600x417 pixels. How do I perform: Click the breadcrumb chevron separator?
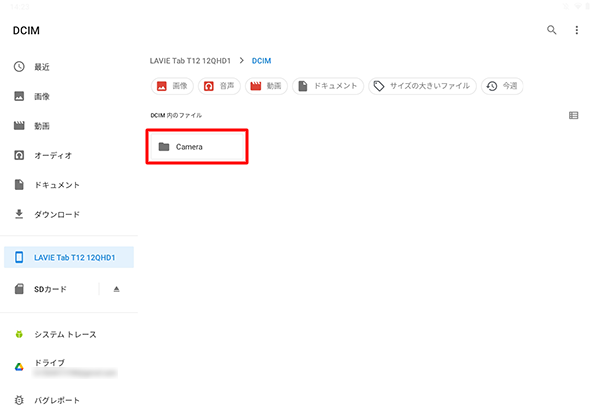[241, 60]
